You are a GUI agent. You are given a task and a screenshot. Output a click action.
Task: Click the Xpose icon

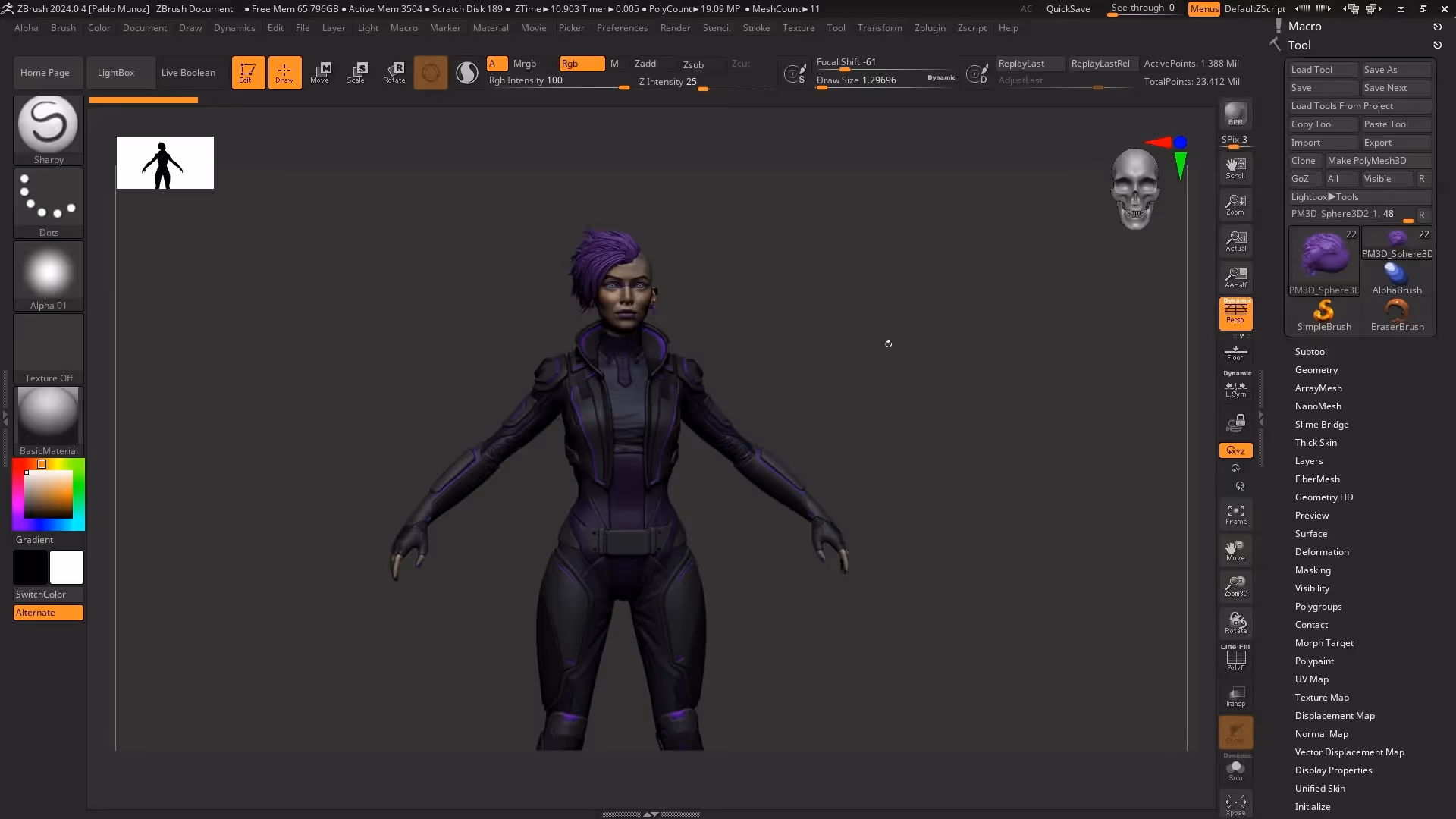tap(1235, 804)
